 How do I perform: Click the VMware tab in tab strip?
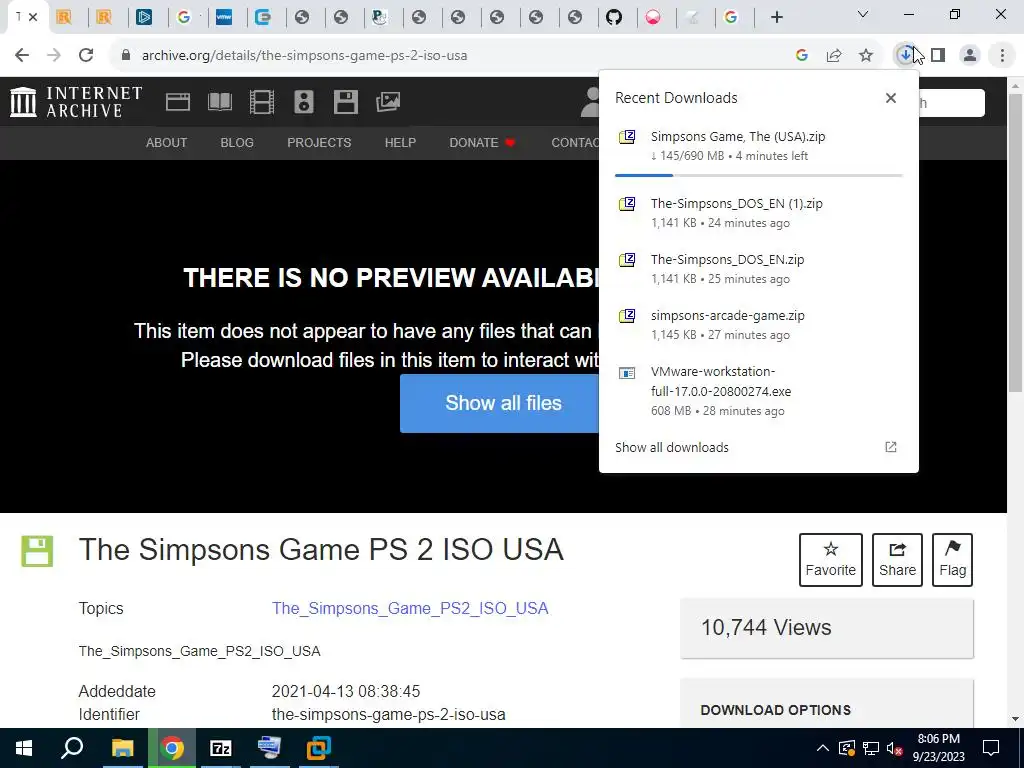[223, 17]
